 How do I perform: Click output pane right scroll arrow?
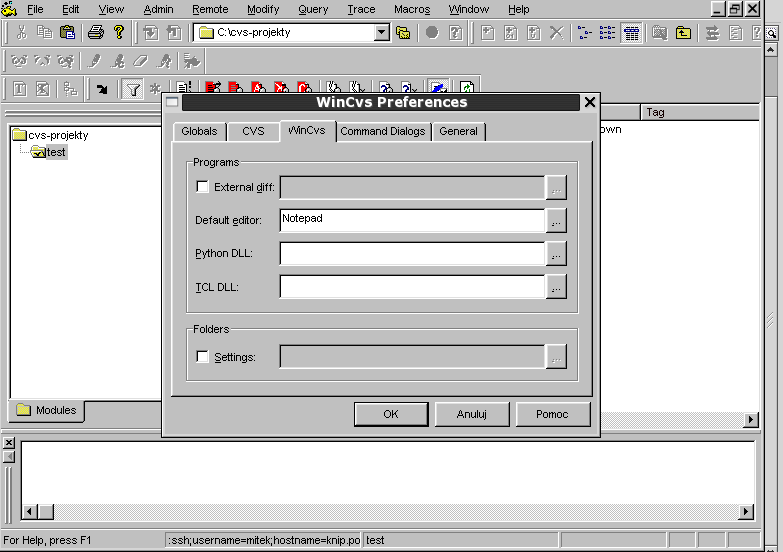[746, 512]
